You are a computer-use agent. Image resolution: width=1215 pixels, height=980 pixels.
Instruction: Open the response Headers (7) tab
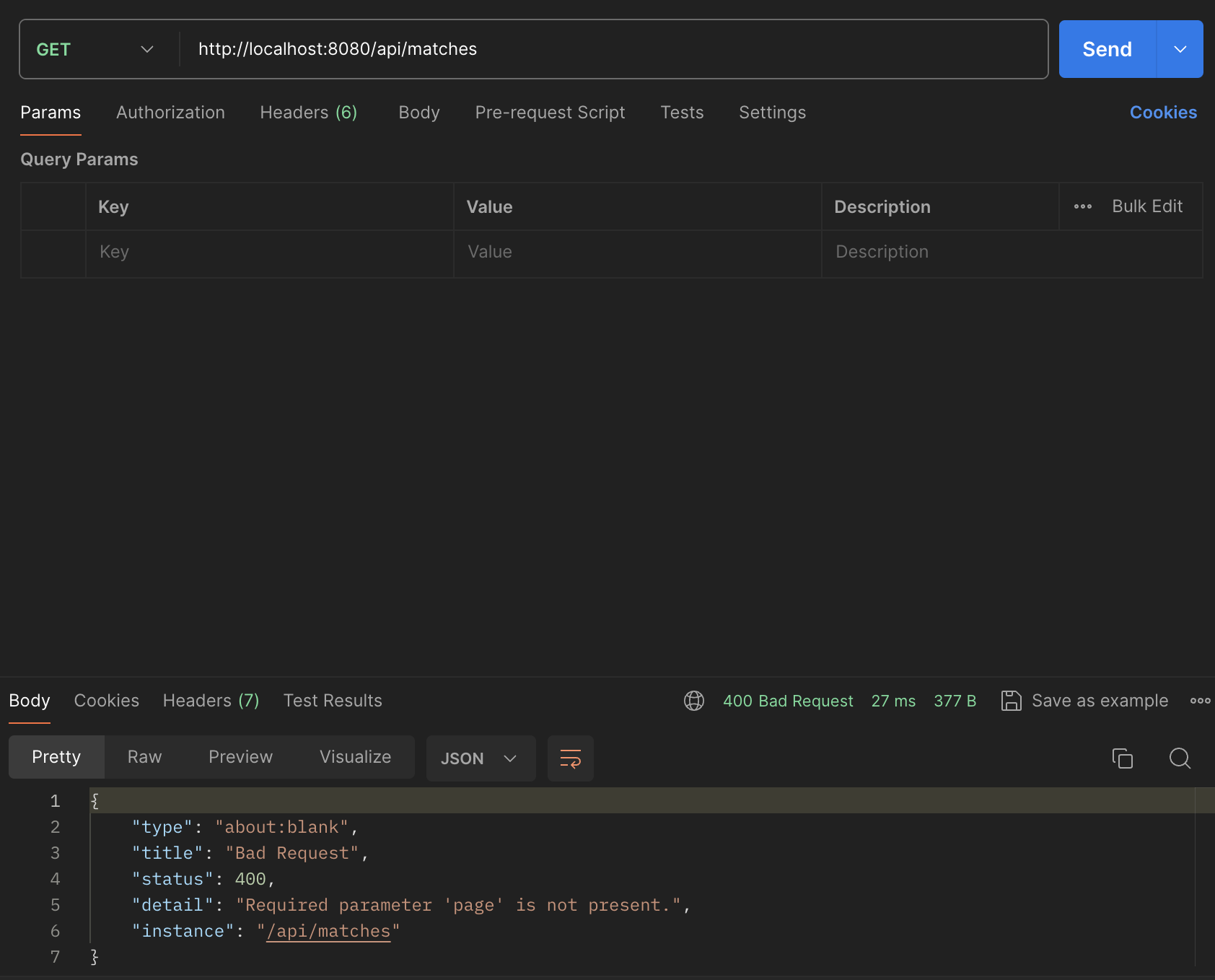(x=211, y=700)
